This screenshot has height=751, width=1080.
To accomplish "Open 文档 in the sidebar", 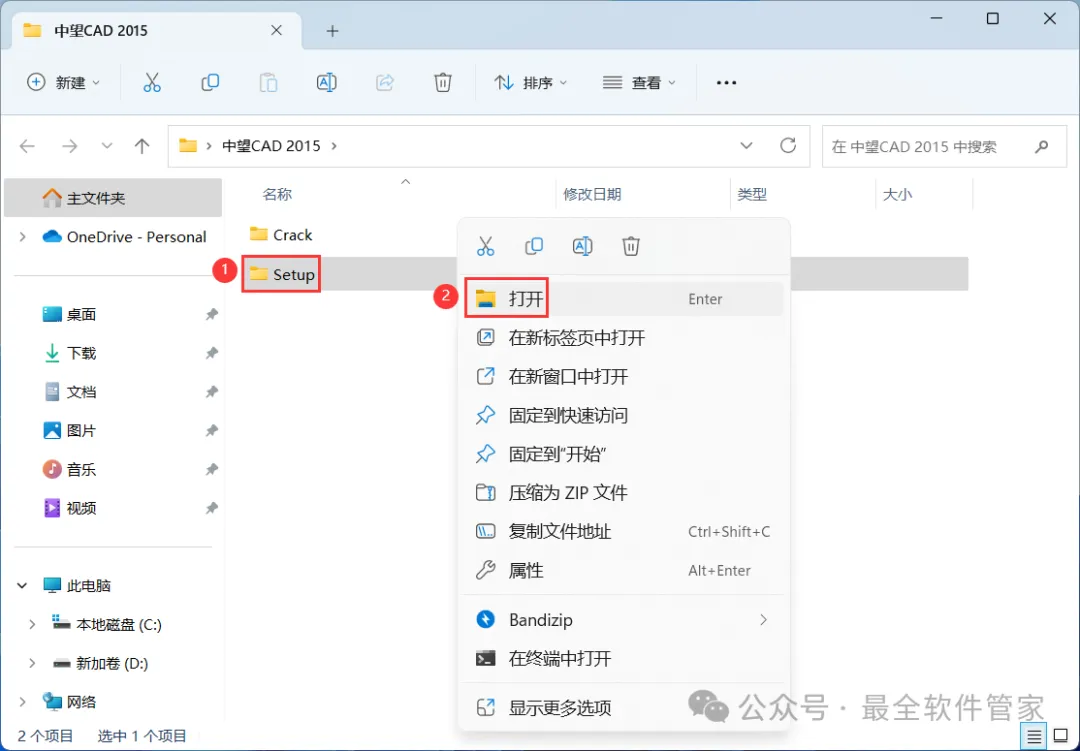I will (x=81, y=392).
